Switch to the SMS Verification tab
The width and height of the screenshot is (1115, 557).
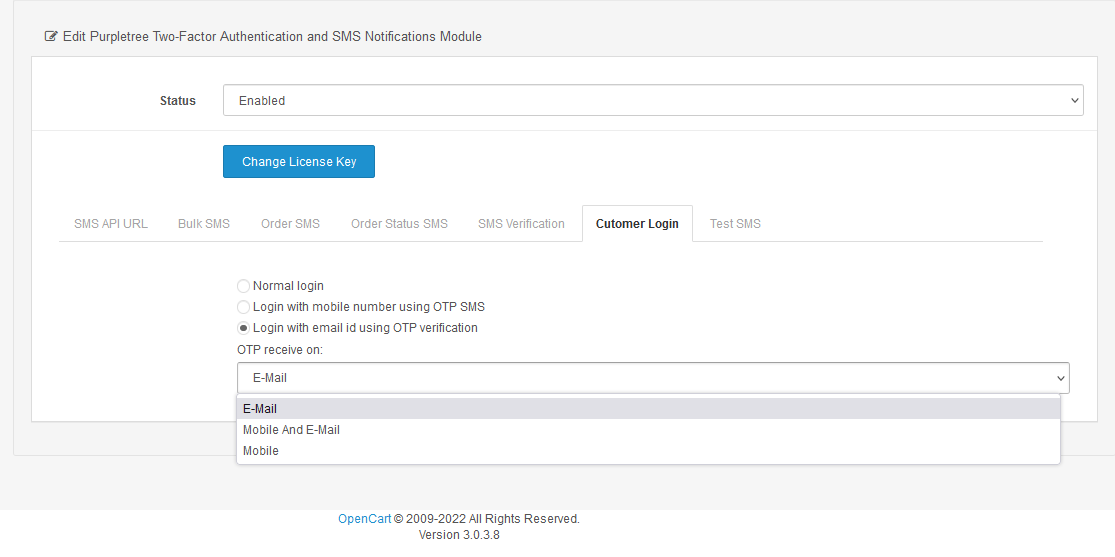(x=521, y=223)
